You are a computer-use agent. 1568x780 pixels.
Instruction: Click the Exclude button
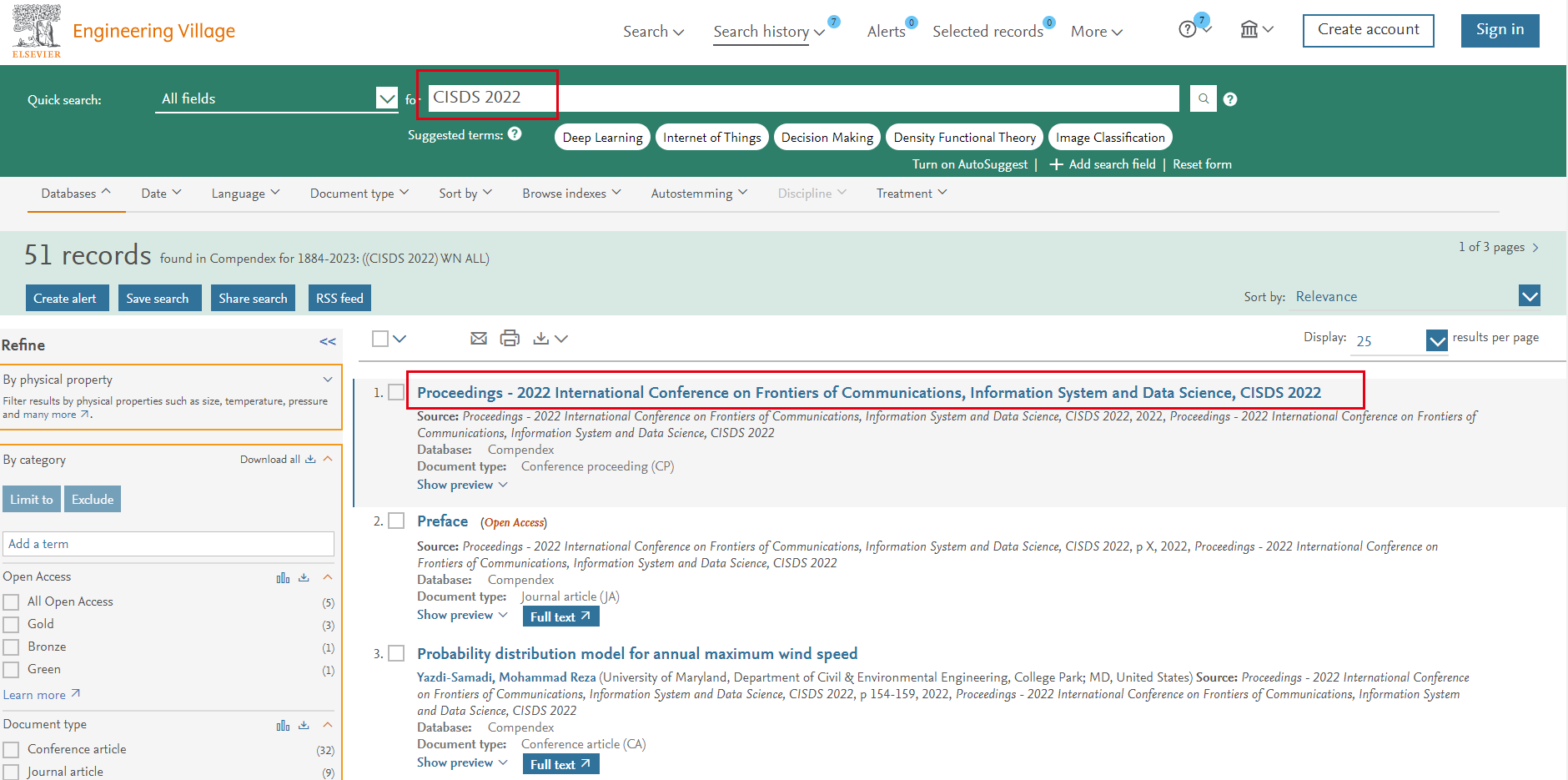pyautogui.click(x=93, y=499)
